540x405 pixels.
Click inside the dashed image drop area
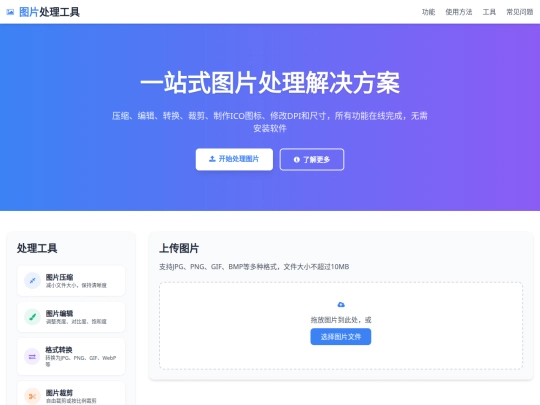pos(341,325)
